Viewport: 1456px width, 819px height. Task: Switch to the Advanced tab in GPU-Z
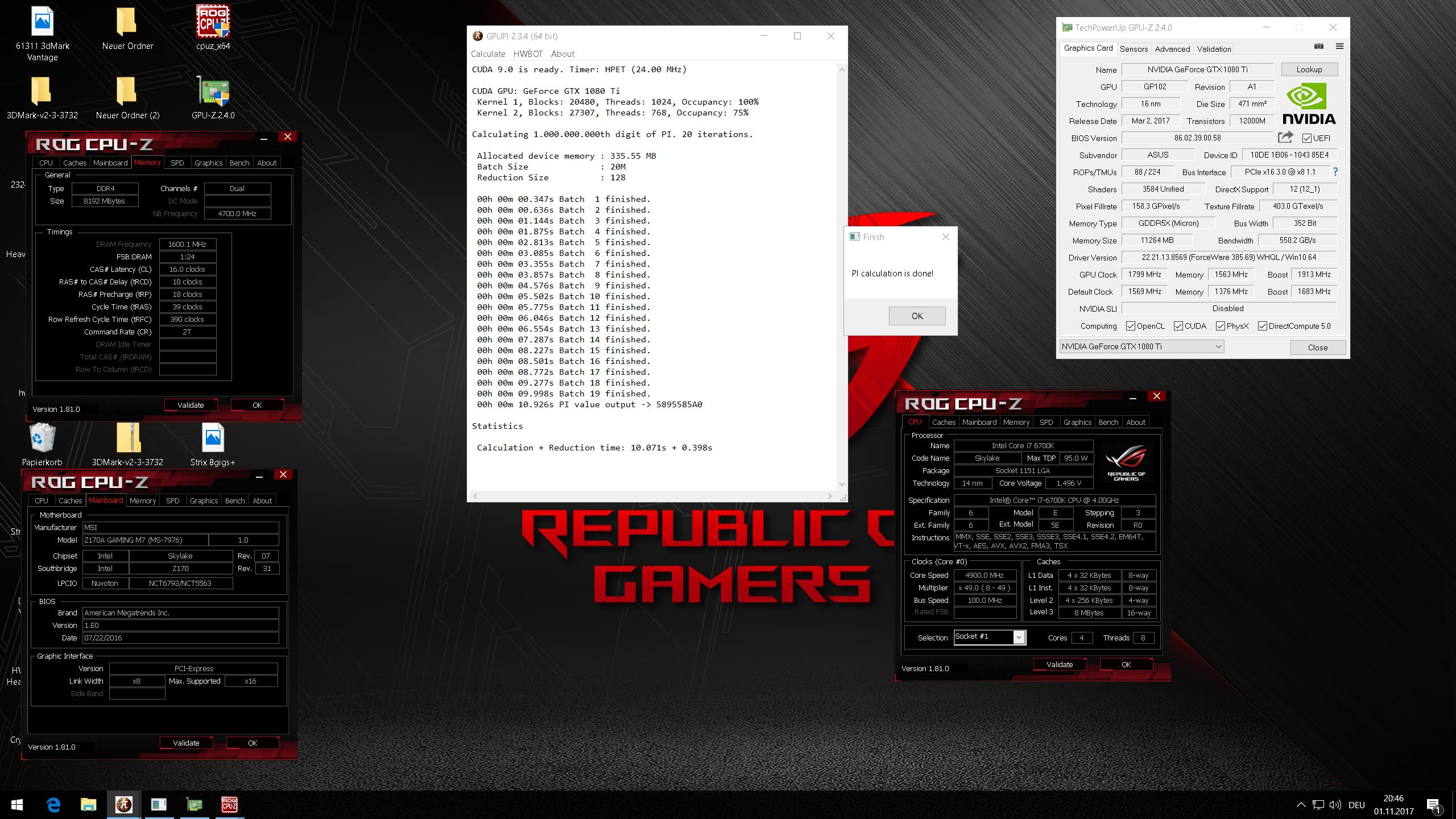[x=1172, y=49]
